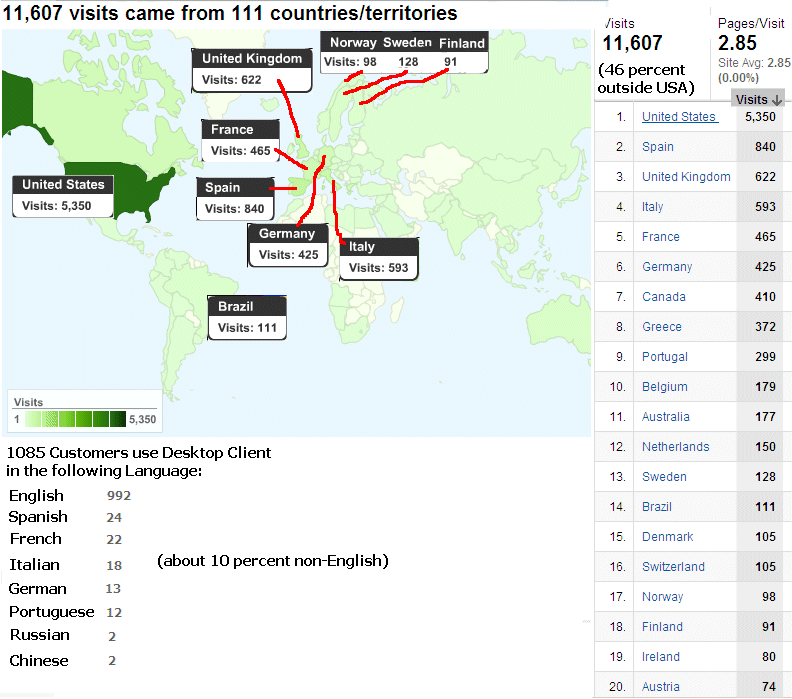Click the United States map callout

(x=63, y=196)
